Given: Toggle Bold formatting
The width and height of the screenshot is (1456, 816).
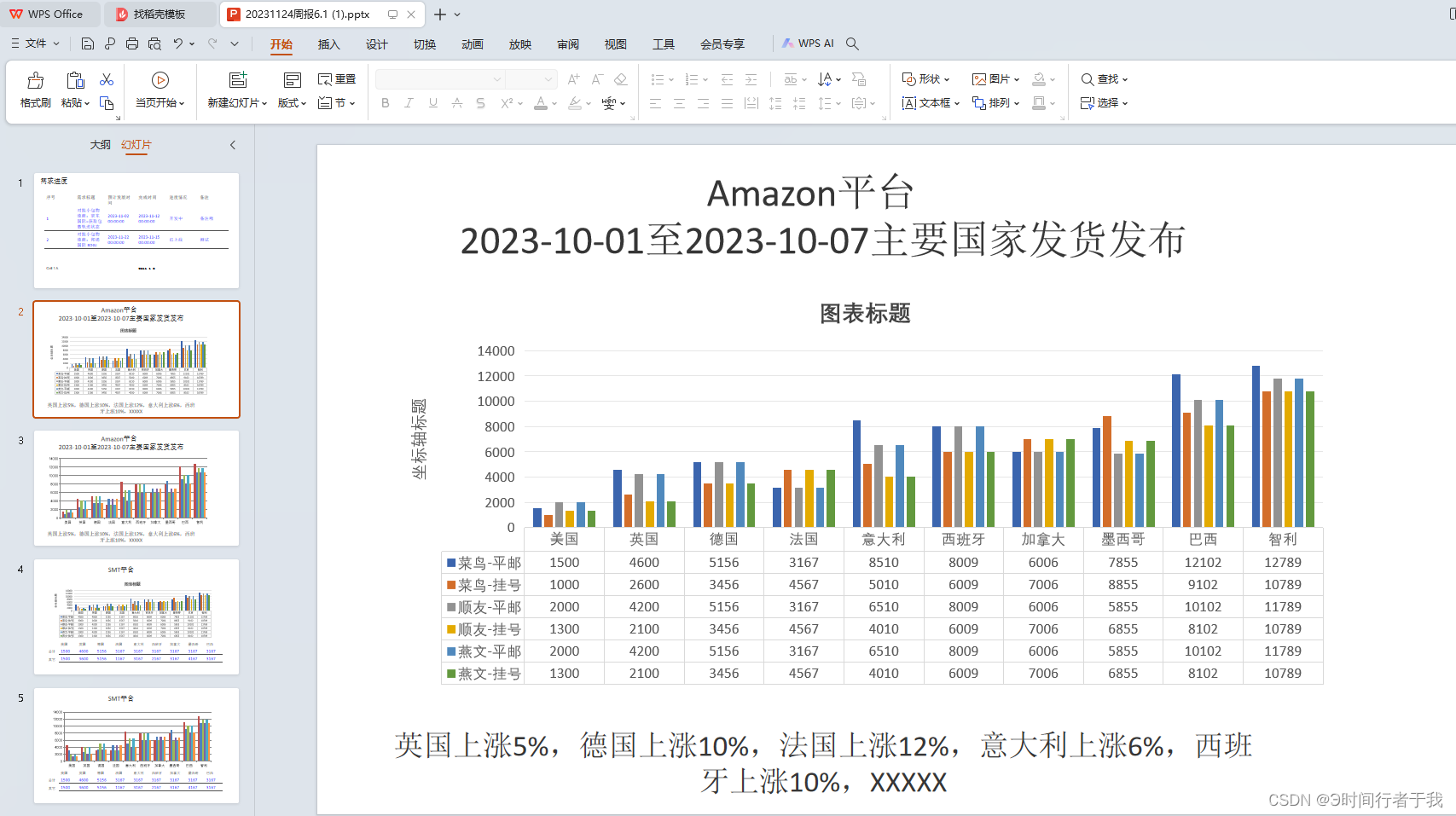Looking at the screenshot, I should coord(386,103).
